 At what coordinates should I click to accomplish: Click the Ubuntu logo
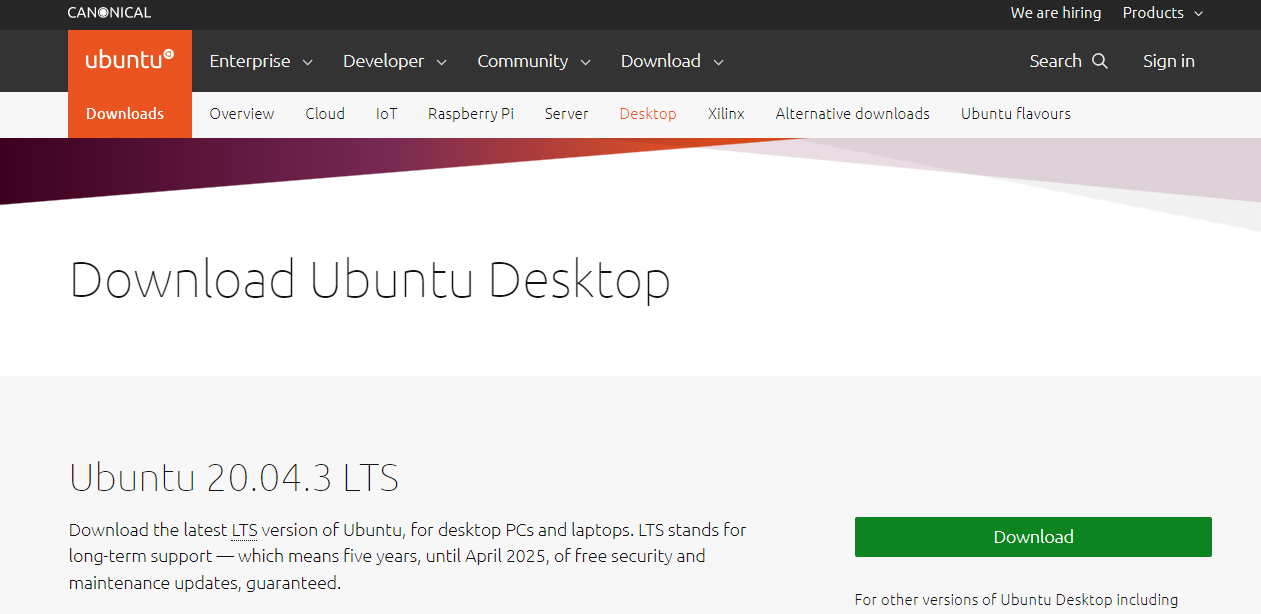click(129, 60)
